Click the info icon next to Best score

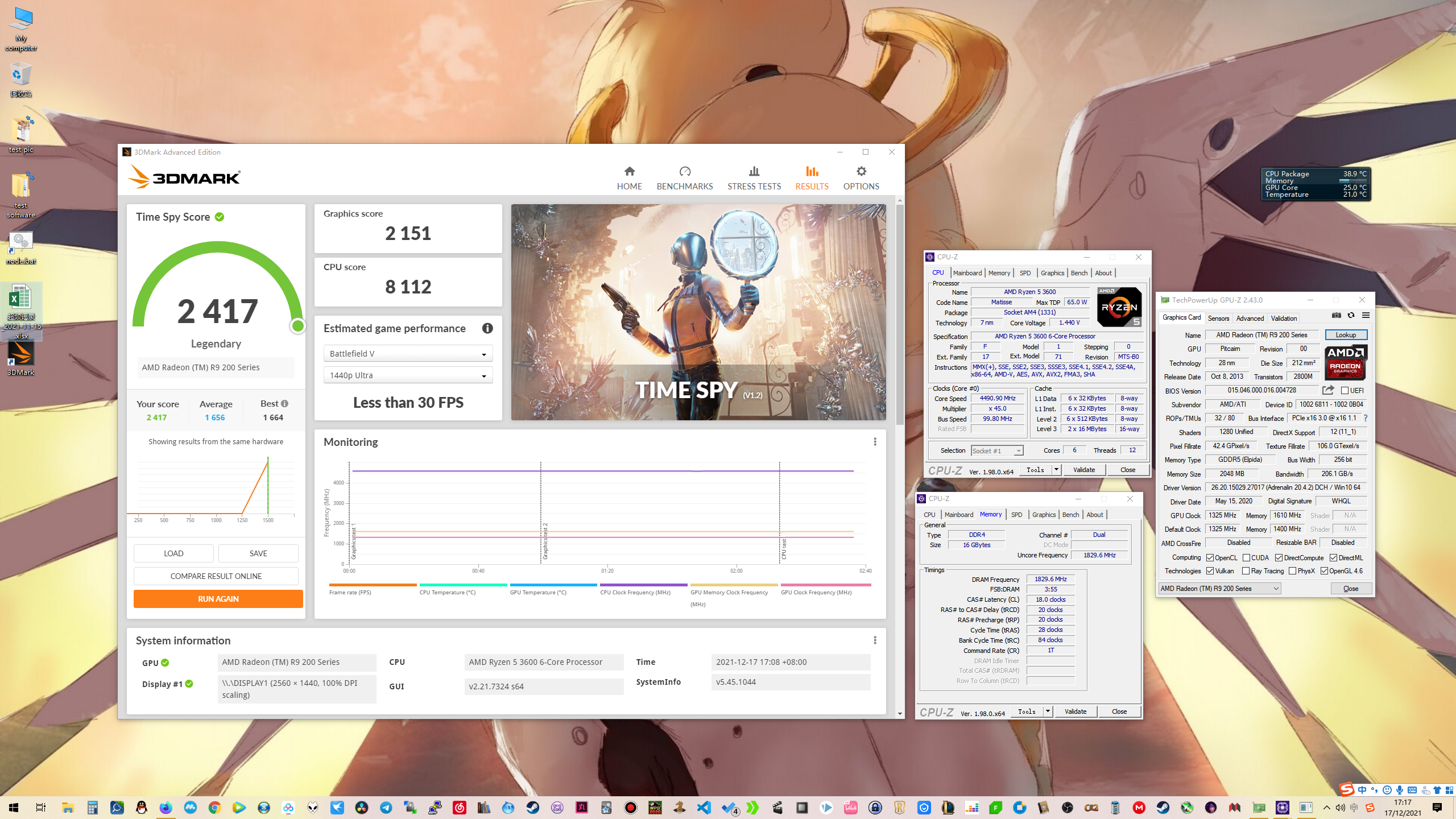click(284, 403)
